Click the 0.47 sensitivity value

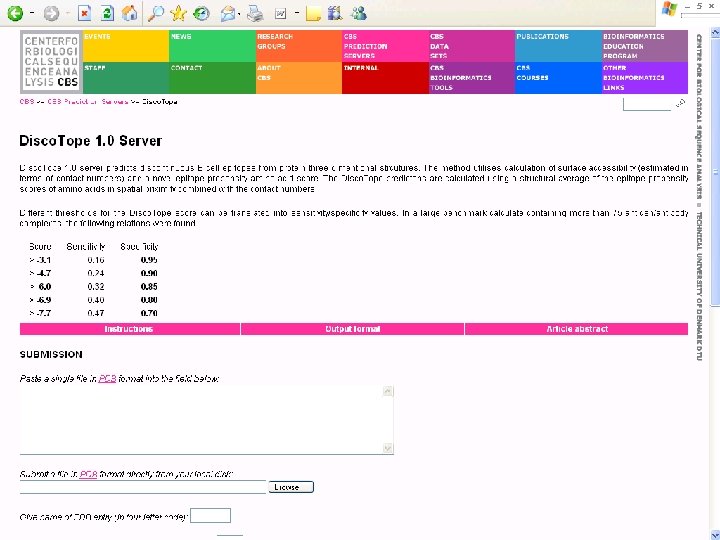[96, 313]
